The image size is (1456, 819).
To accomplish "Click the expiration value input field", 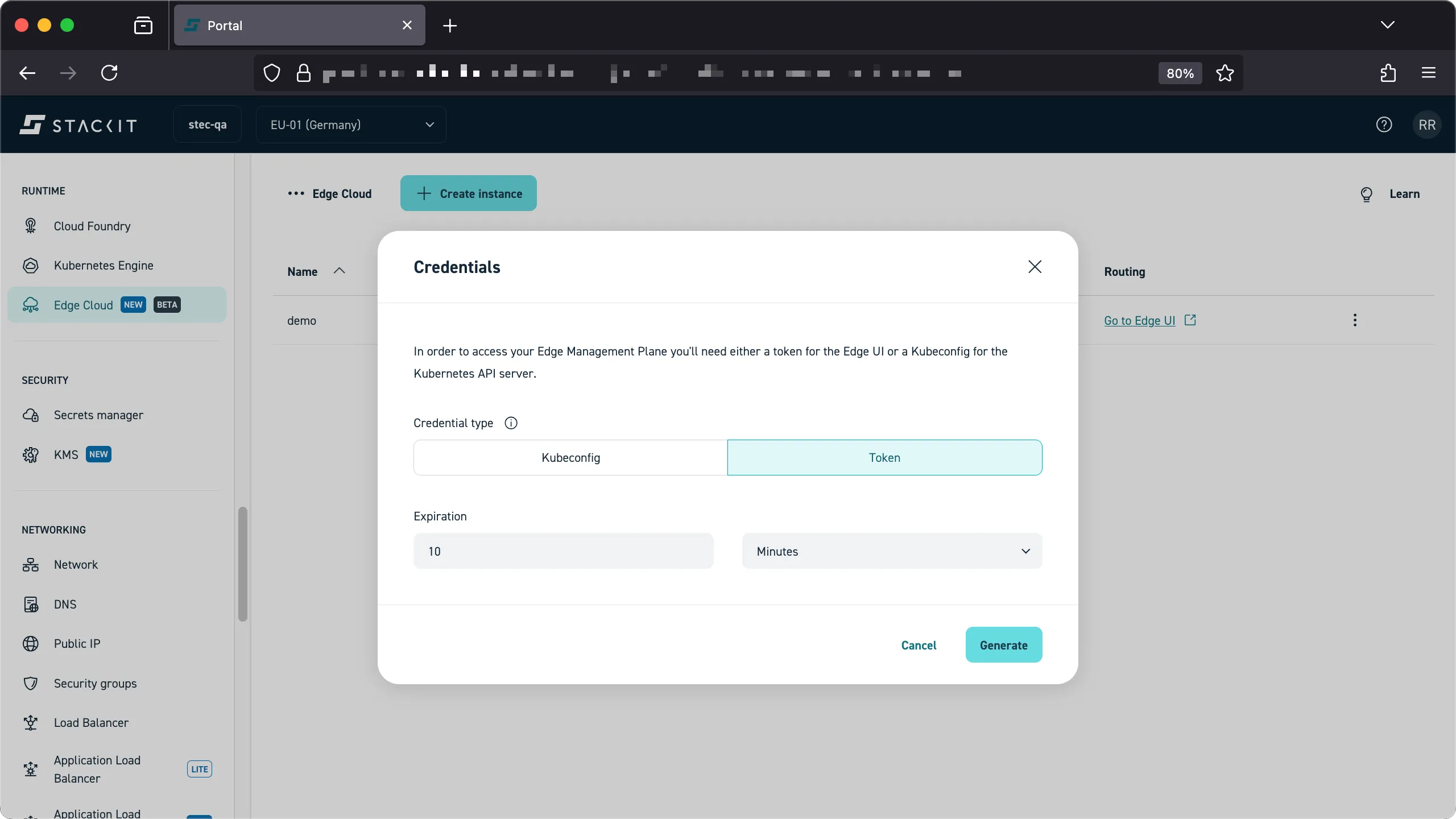I will pyautogui.click(x=562, y=551).
